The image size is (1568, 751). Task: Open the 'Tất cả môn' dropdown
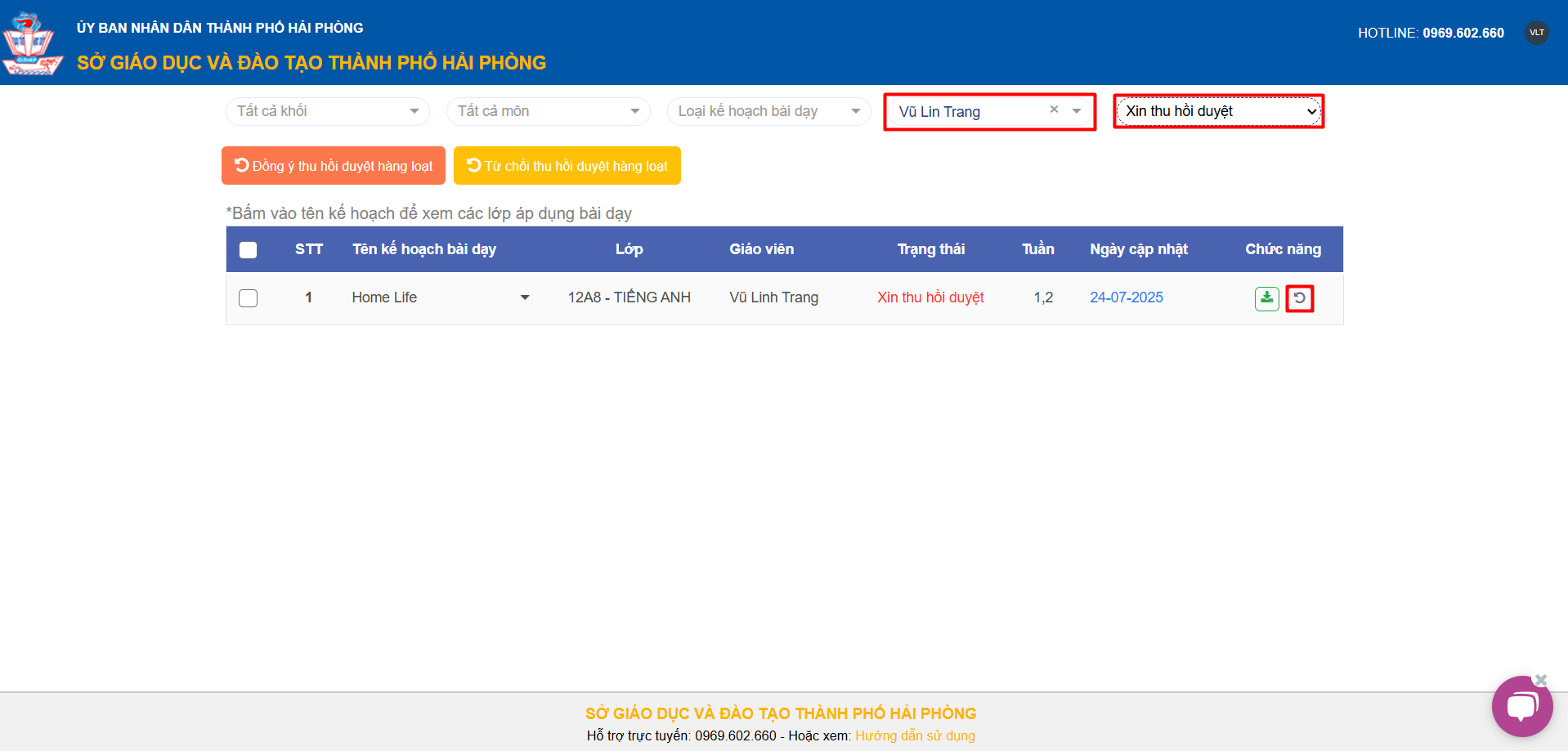(x=548, y=111)
